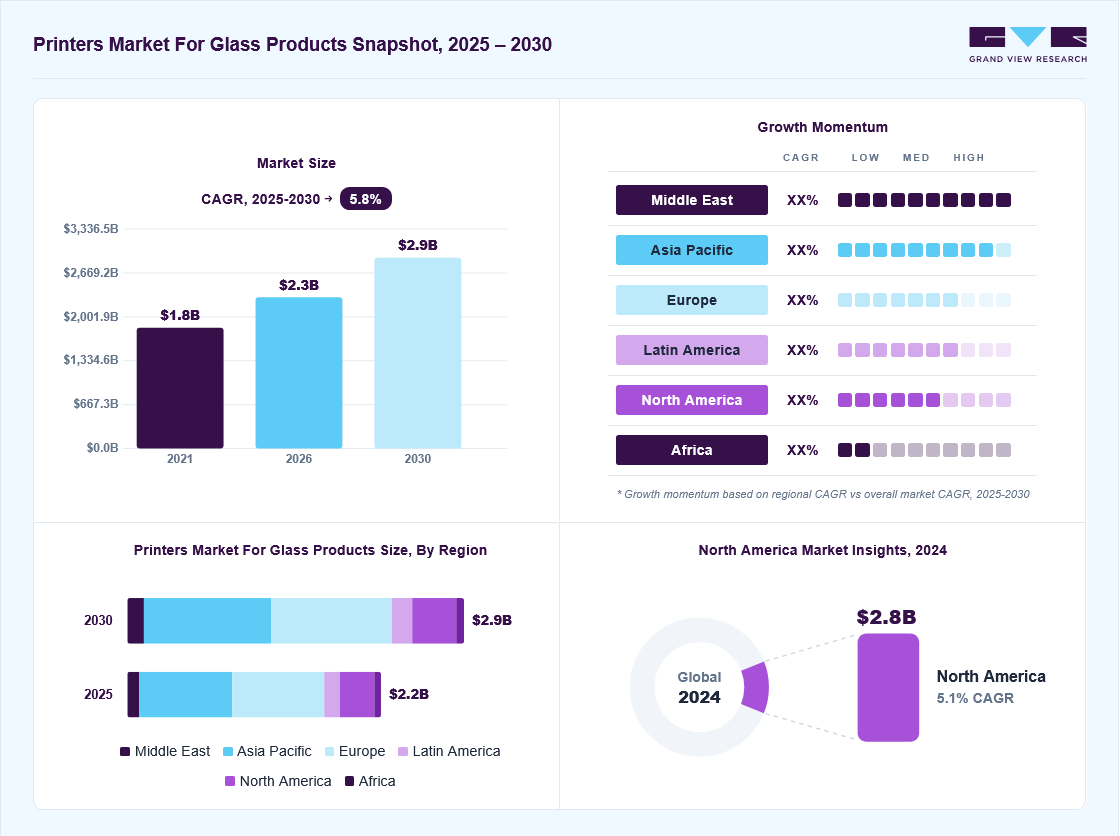The width and height of the screenshot is (1120, 836).
Task: Click the Market Size heading
Action: click(x=296, y=163)
